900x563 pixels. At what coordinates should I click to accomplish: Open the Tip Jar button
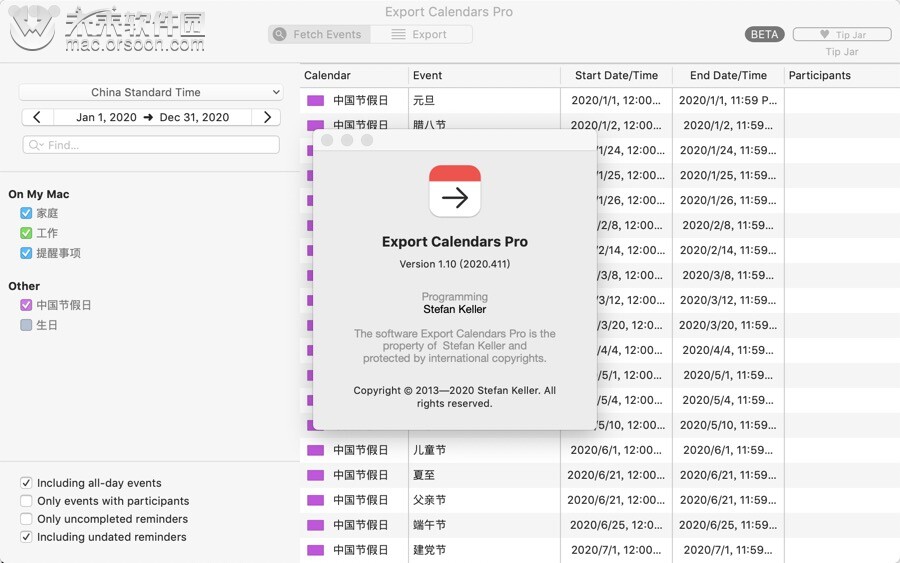842,34
